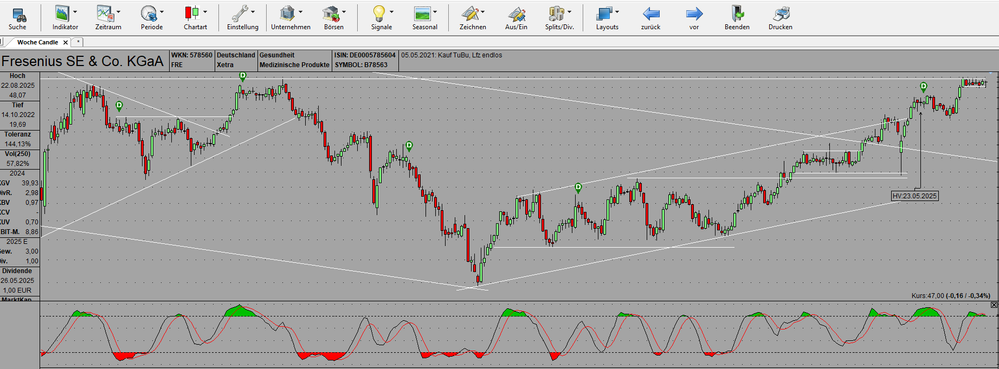Open a new tab with asterisk tab
Image resolution: width=999 pixels, height=369 pixels.
coord(79,42)
